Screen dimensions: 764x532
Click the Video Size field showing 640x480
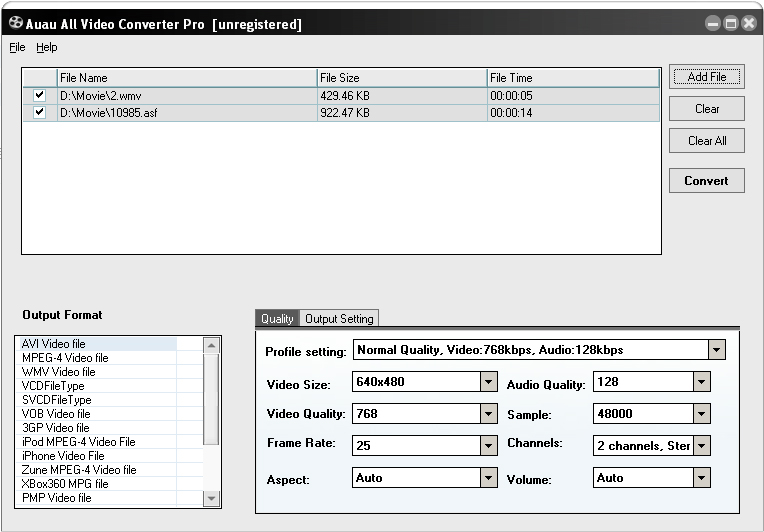point(416,382)
